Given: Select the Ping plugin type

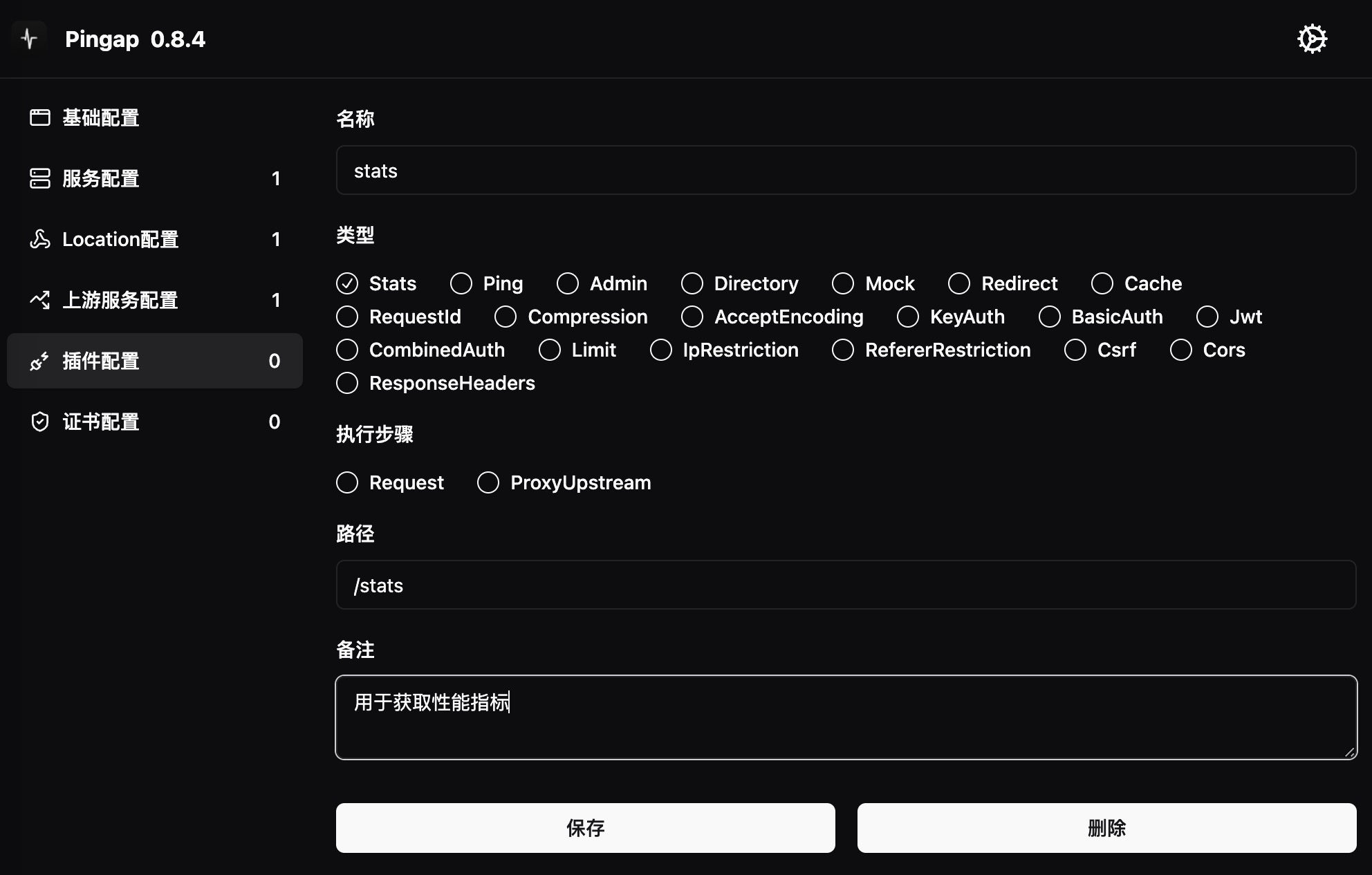Looking at the screenshot, I should 460,283.
